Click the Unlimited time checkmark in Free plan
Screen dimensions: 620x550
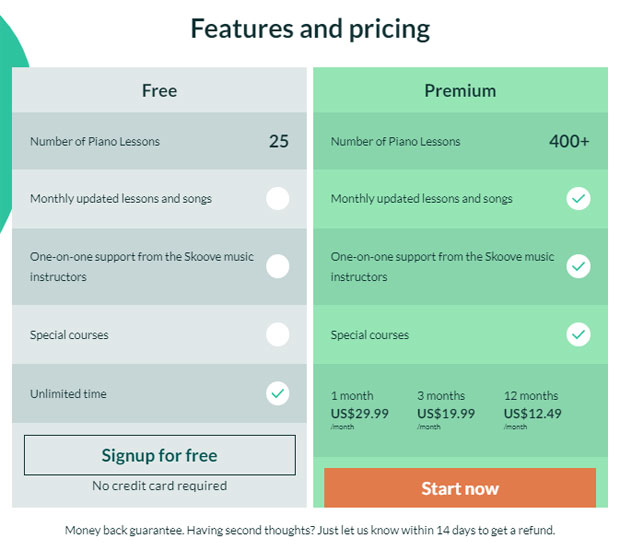coord(278,393)
